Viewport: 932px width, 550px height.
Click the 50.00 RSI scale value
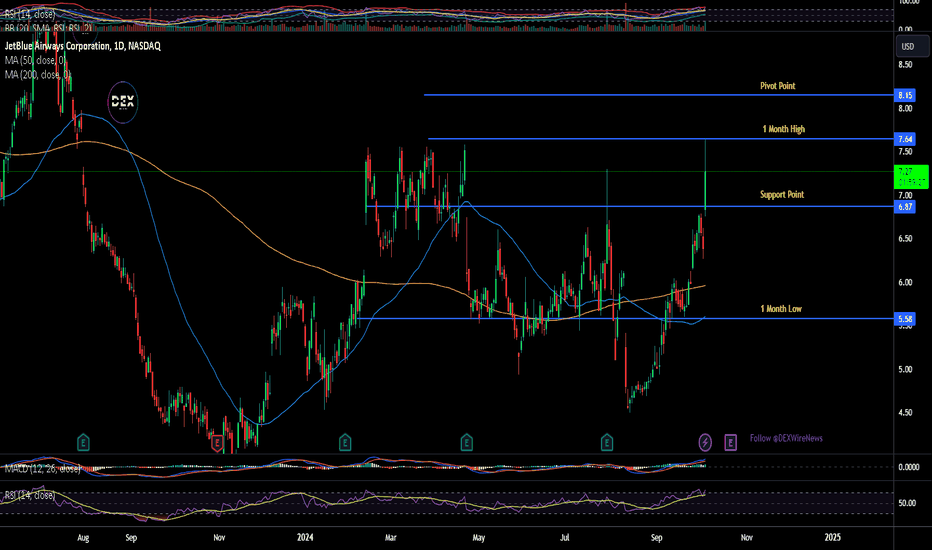[x=906, y=503]
